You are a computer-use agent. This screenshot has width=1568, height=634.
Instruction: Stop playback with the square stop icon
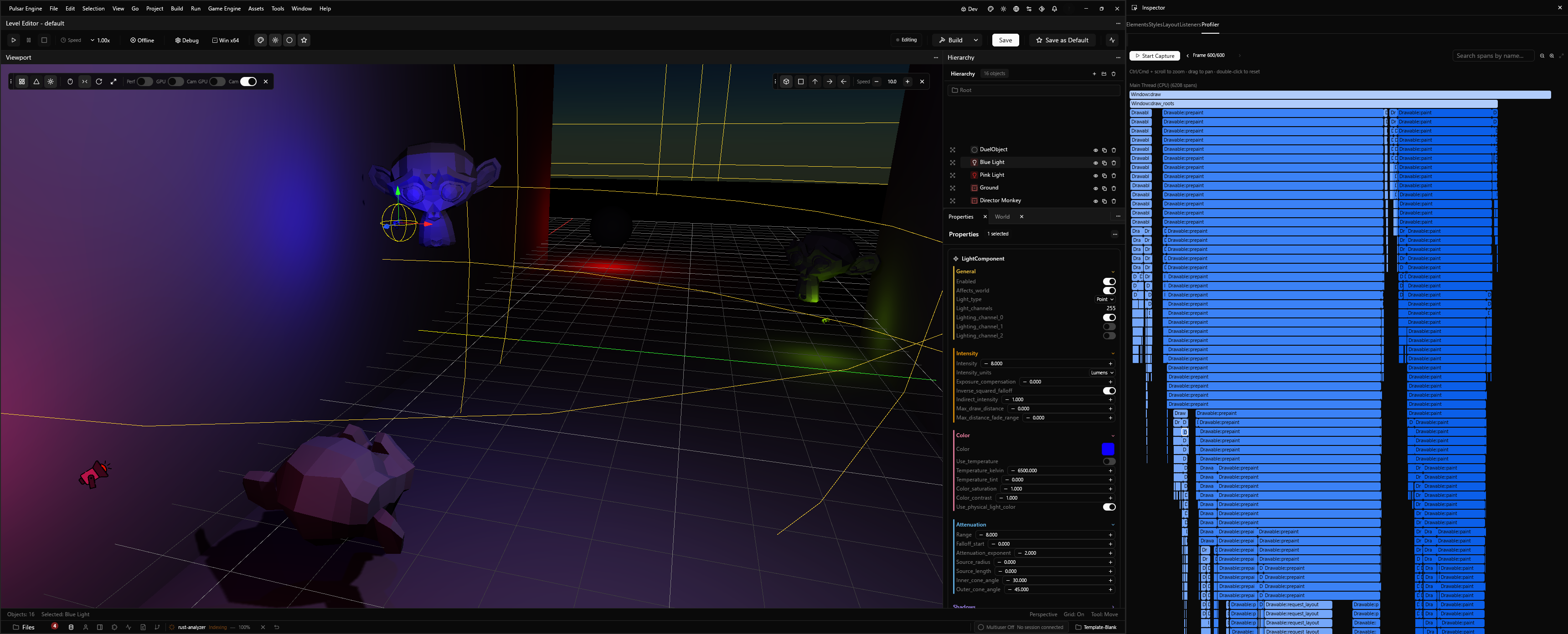44,40
